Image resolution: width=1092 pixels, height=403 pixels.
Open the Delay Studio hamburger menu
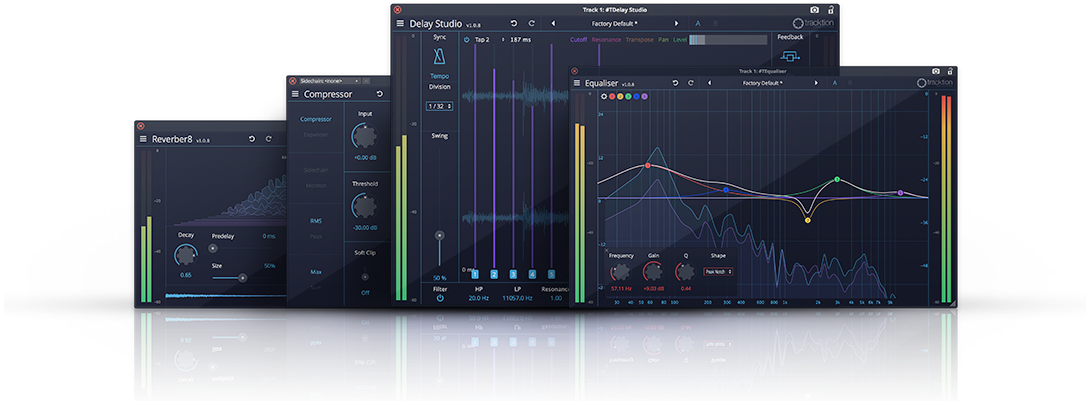click(400, 23)
